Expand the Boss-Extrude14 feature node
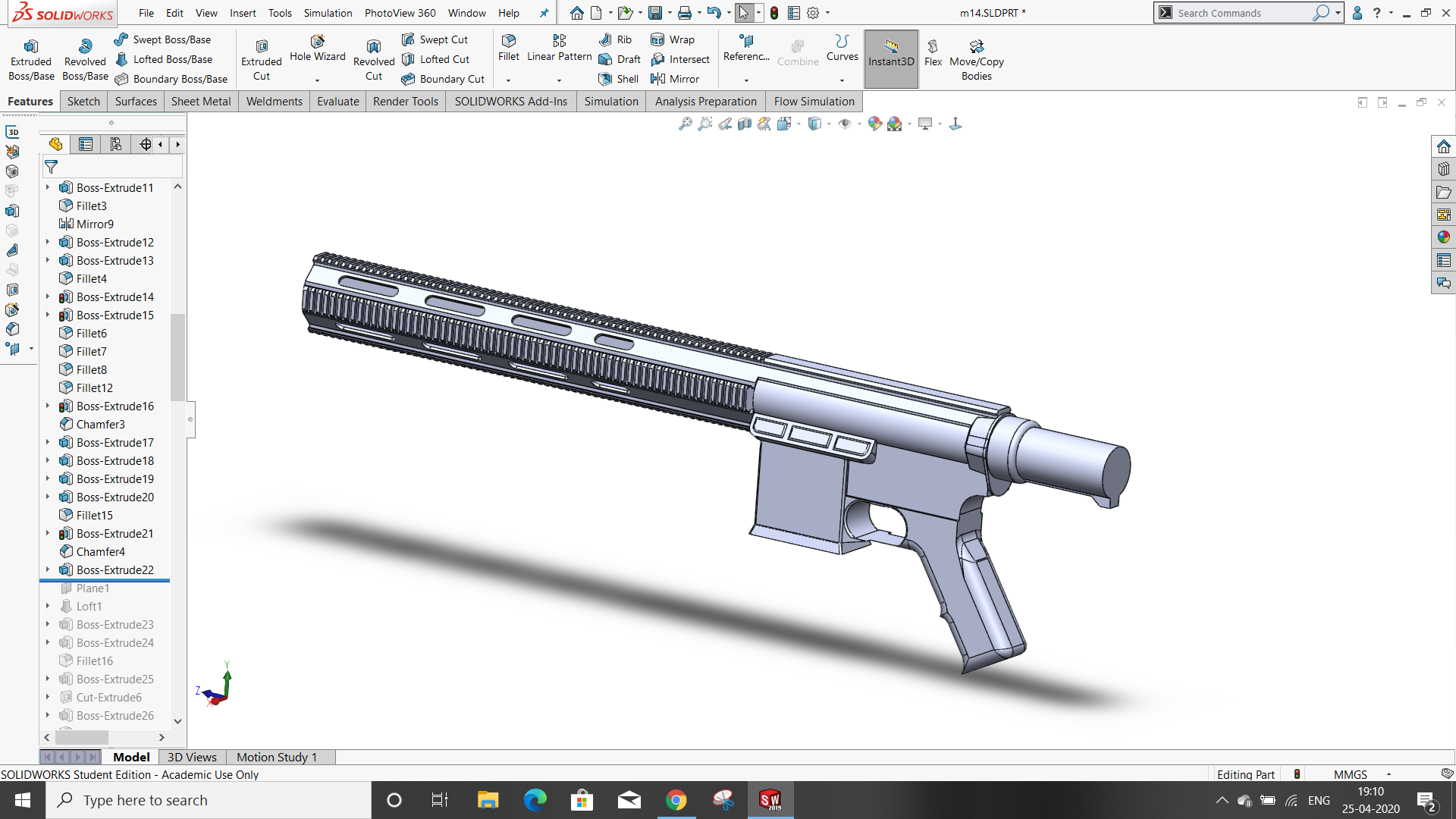 point(48,297)
